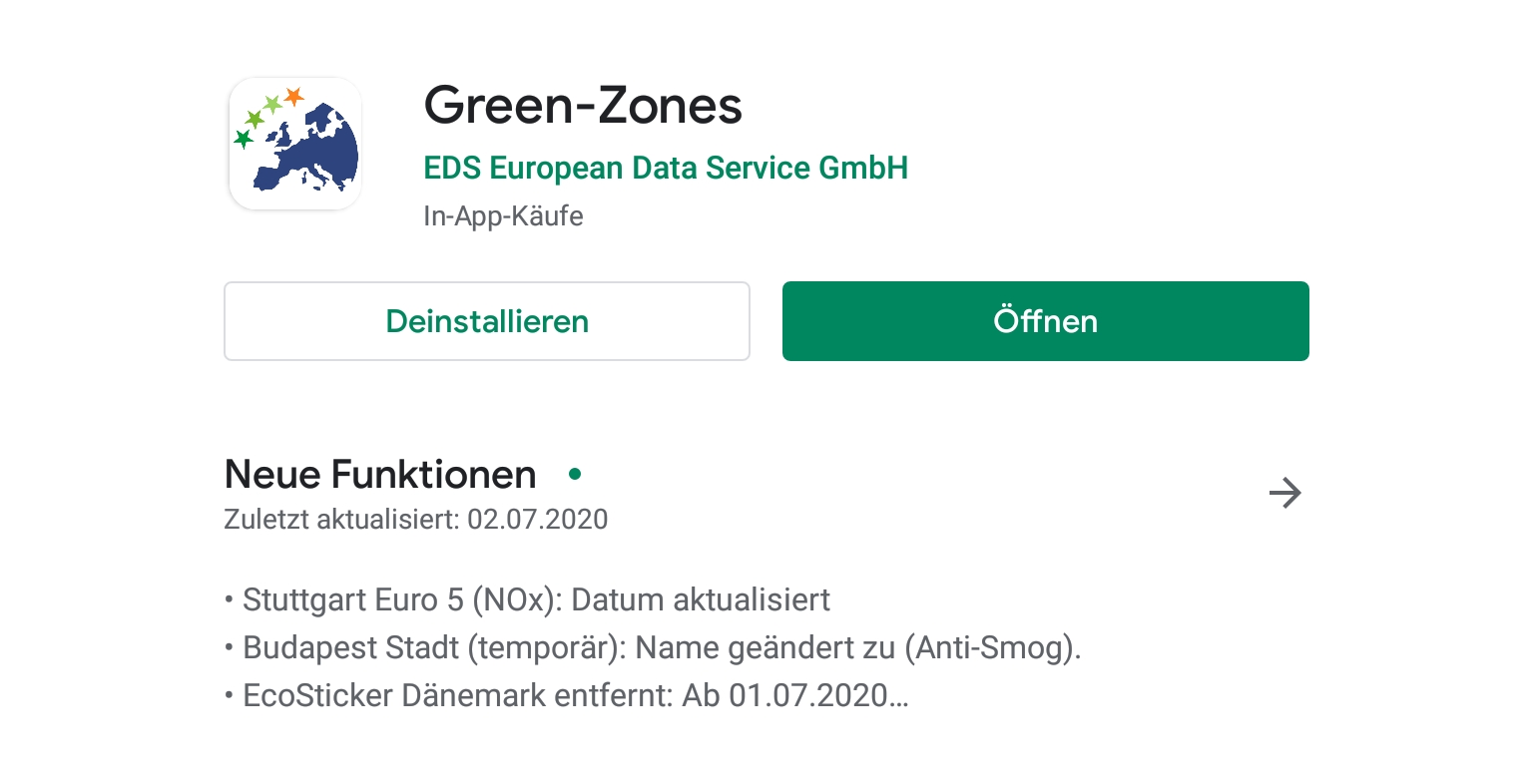Expand the Neue Funktionen section heading
The width and height of the screenshot is (1533, 784).
click(380, 475)
